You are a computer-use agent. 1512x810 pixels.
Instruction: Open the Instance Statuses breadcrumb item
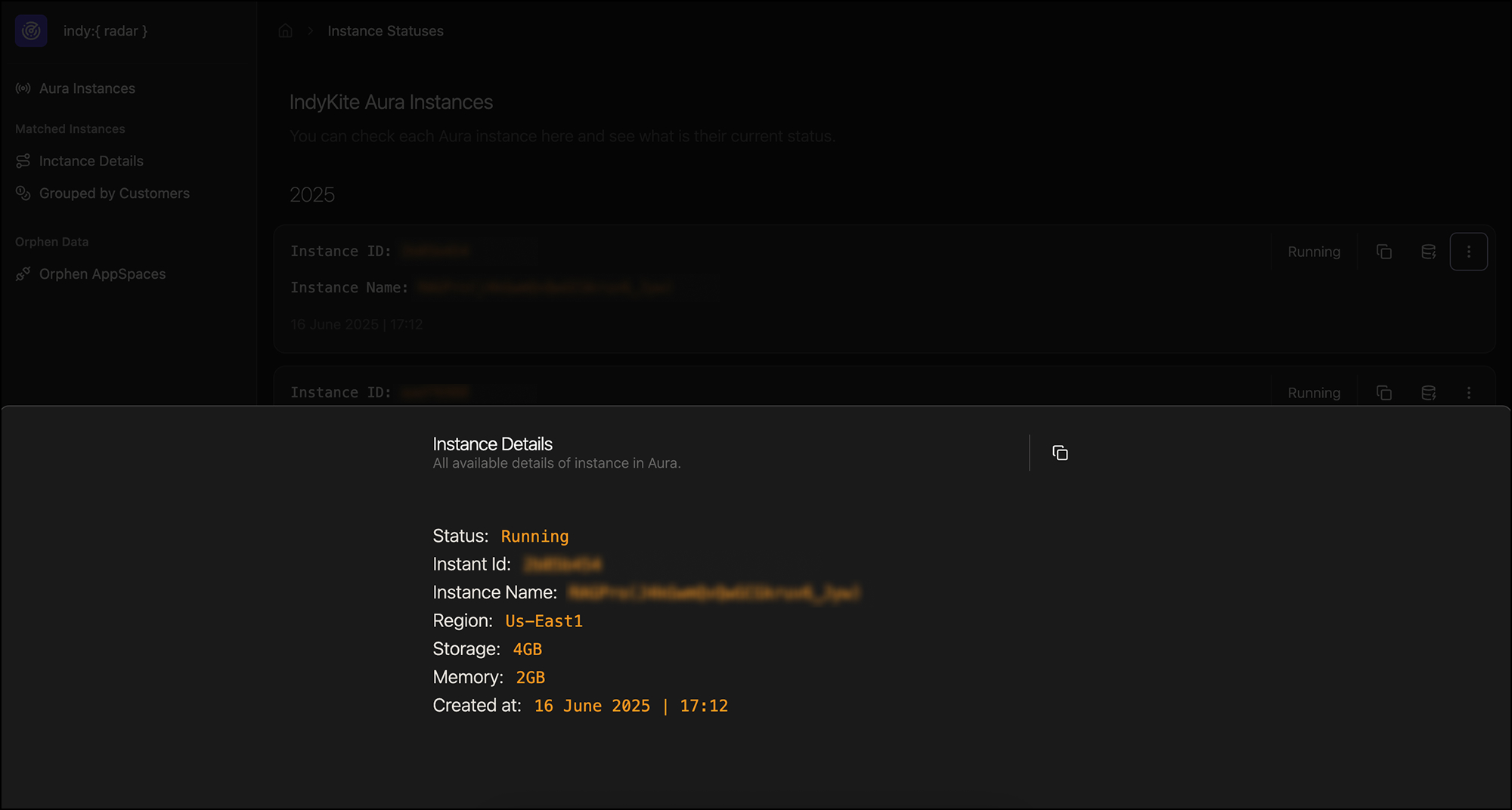click(385, 30)
